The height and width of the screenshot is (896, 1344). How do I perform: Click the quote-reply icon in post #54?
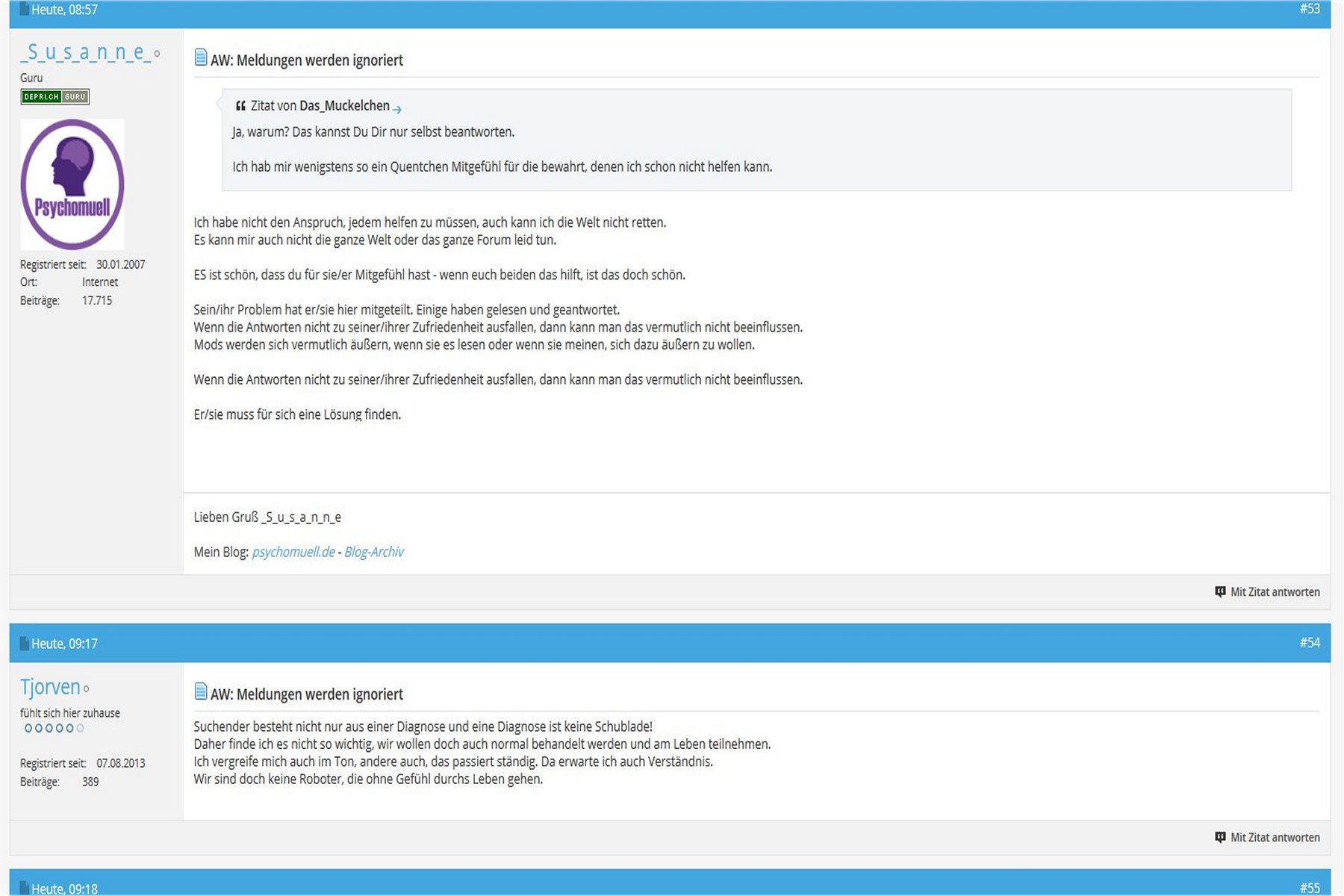pos(1220,837)
